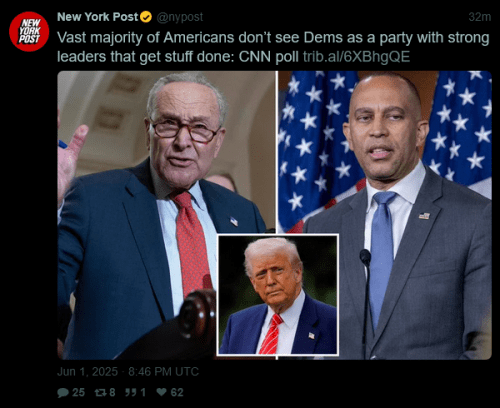The image size is (500, 408).
Task: Open left photo of man with glasses
Action: point(166,215)
